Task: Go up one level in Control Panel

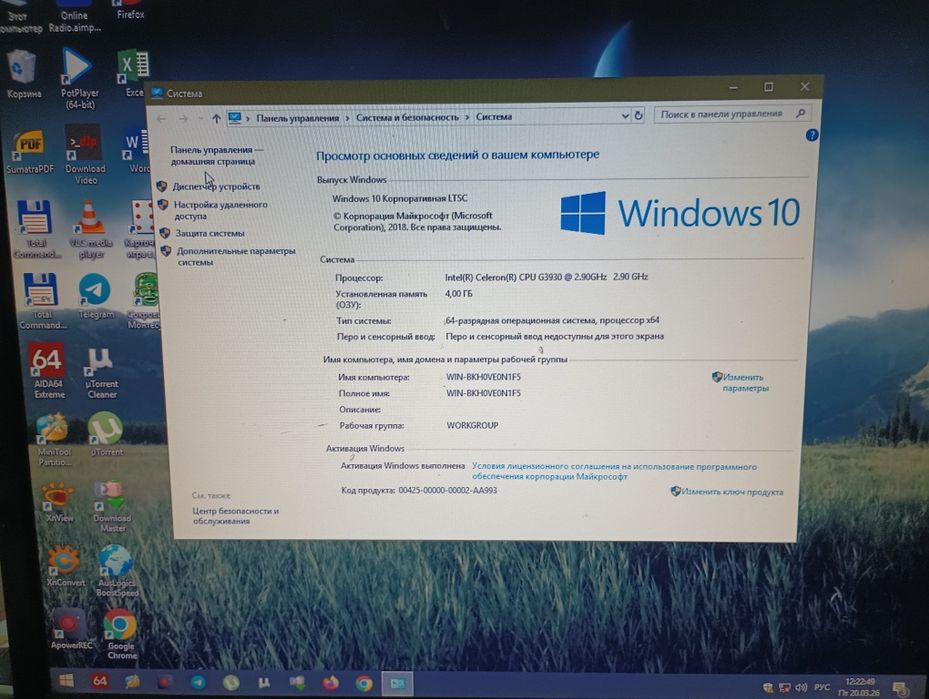Action: [216, 118]
